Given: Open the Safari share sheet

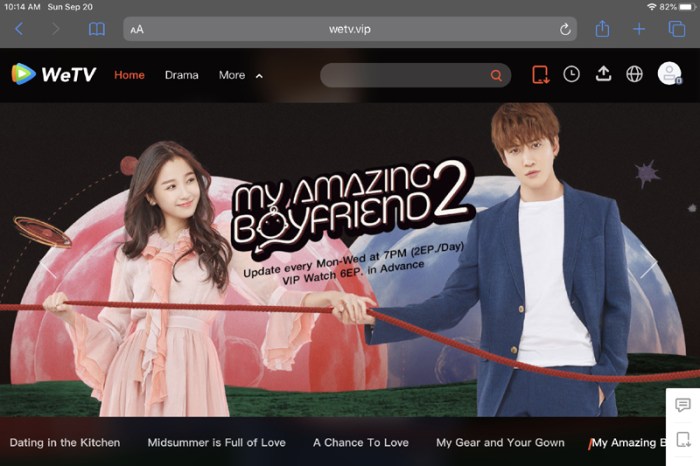Looking at the screenshot, I should pos(602,29).
